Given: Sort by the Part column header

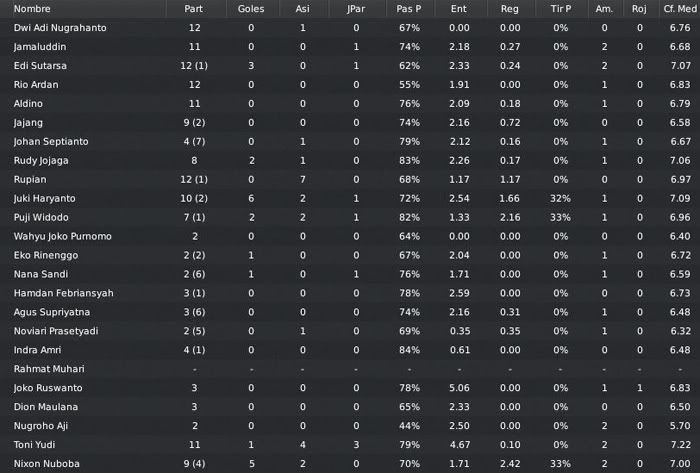Looking at the screenshot, I should click(194, 9).
